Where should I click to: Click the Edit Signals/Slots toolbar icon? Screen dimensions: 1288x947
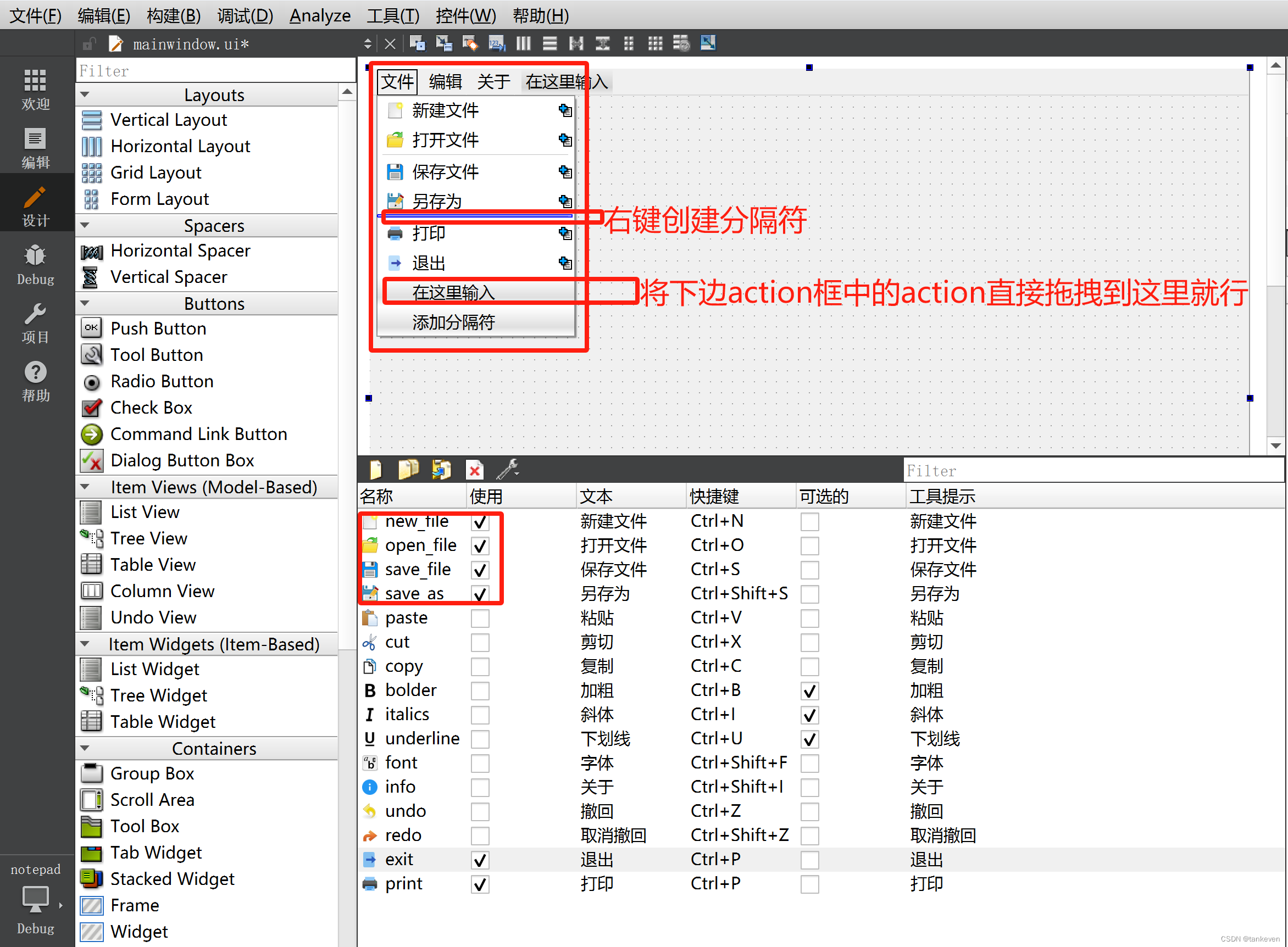(444, 43)
